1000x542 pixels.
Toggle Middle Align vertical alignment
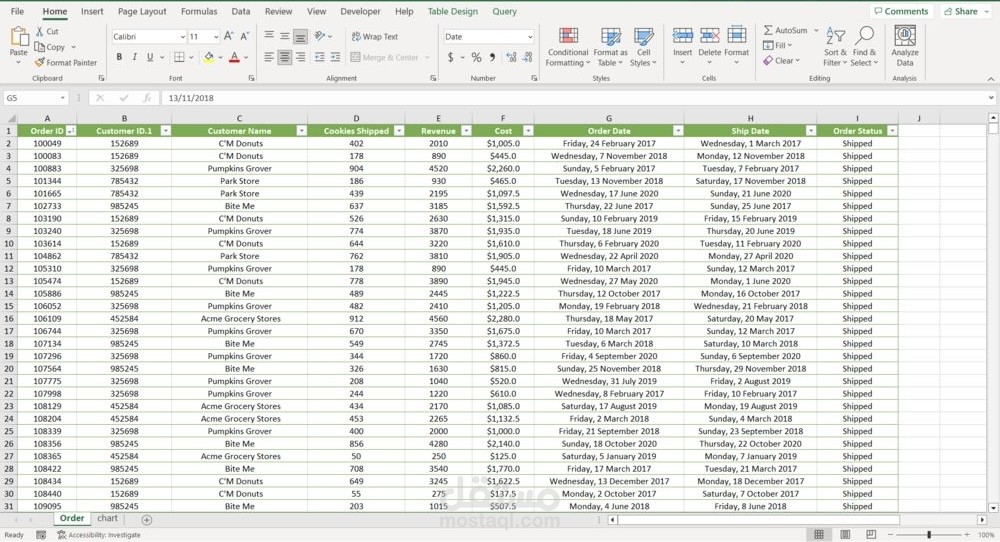pyautogui.click(x=284, y=36)
